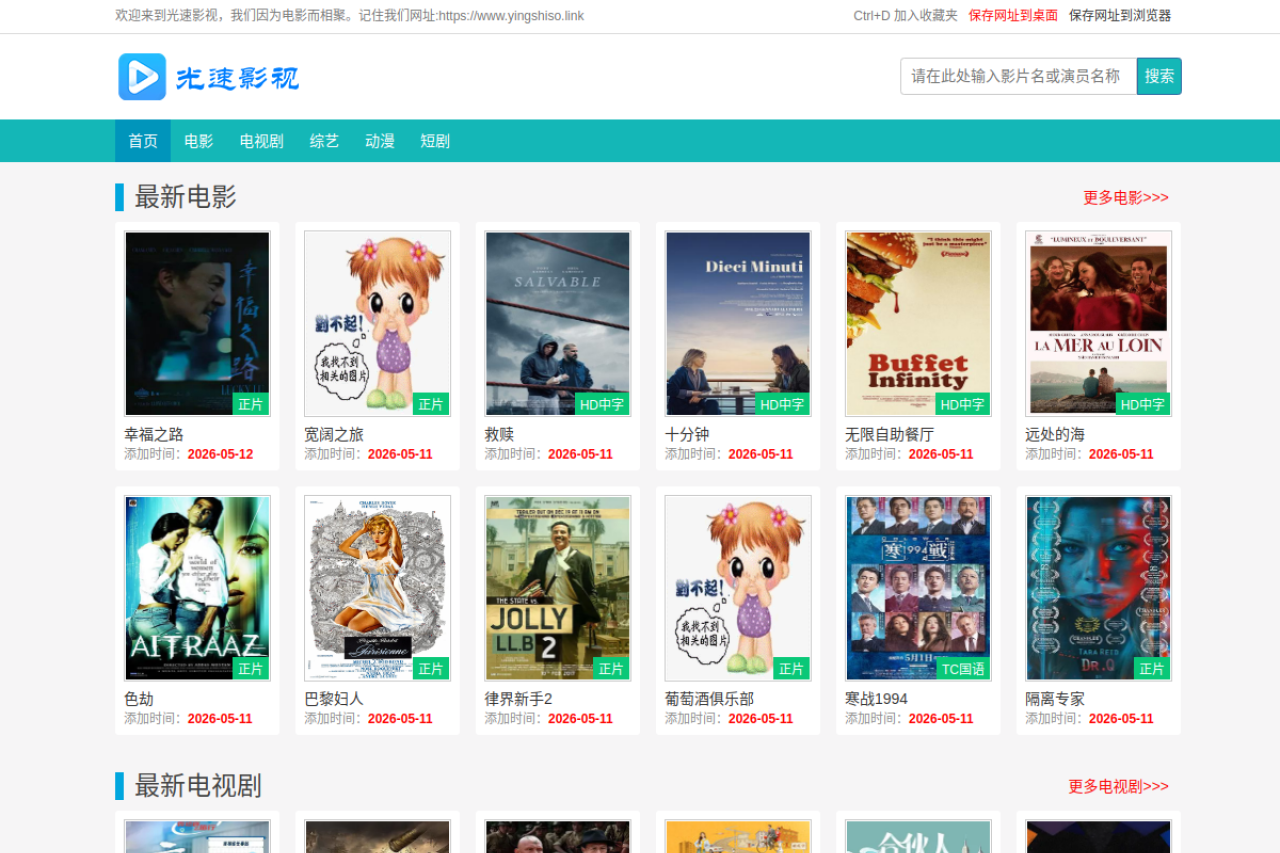Click the 葡萄酒俱乐部 title link
1280x853 pixels.
click(x=709, y=700)
